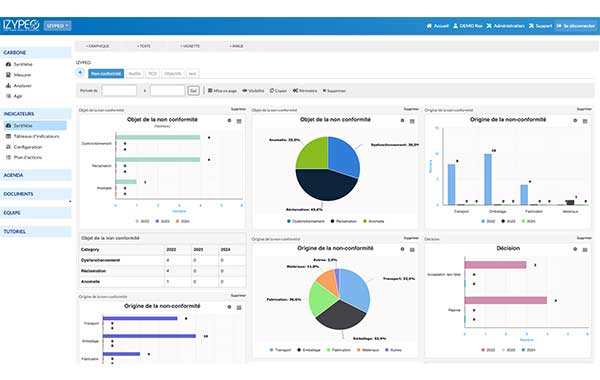Image resolution: width=600 pixels, height=380 pixels.
Task: Click Supprimer in dashboard toolbar
Action: (334, 91)
